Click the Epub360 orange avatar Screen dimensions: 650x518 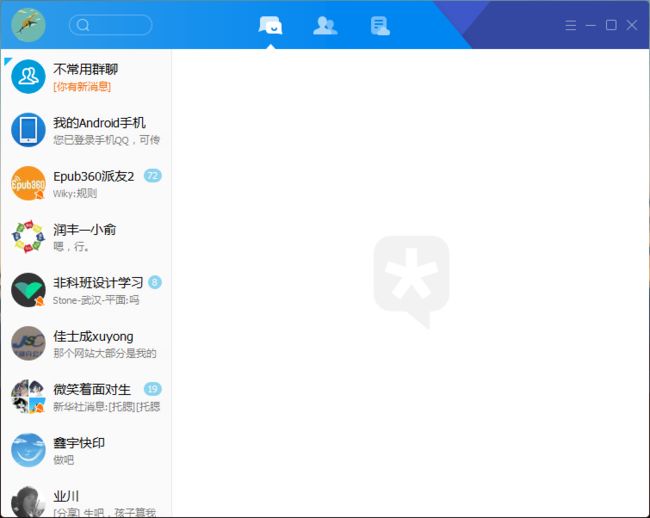(28, 183)
